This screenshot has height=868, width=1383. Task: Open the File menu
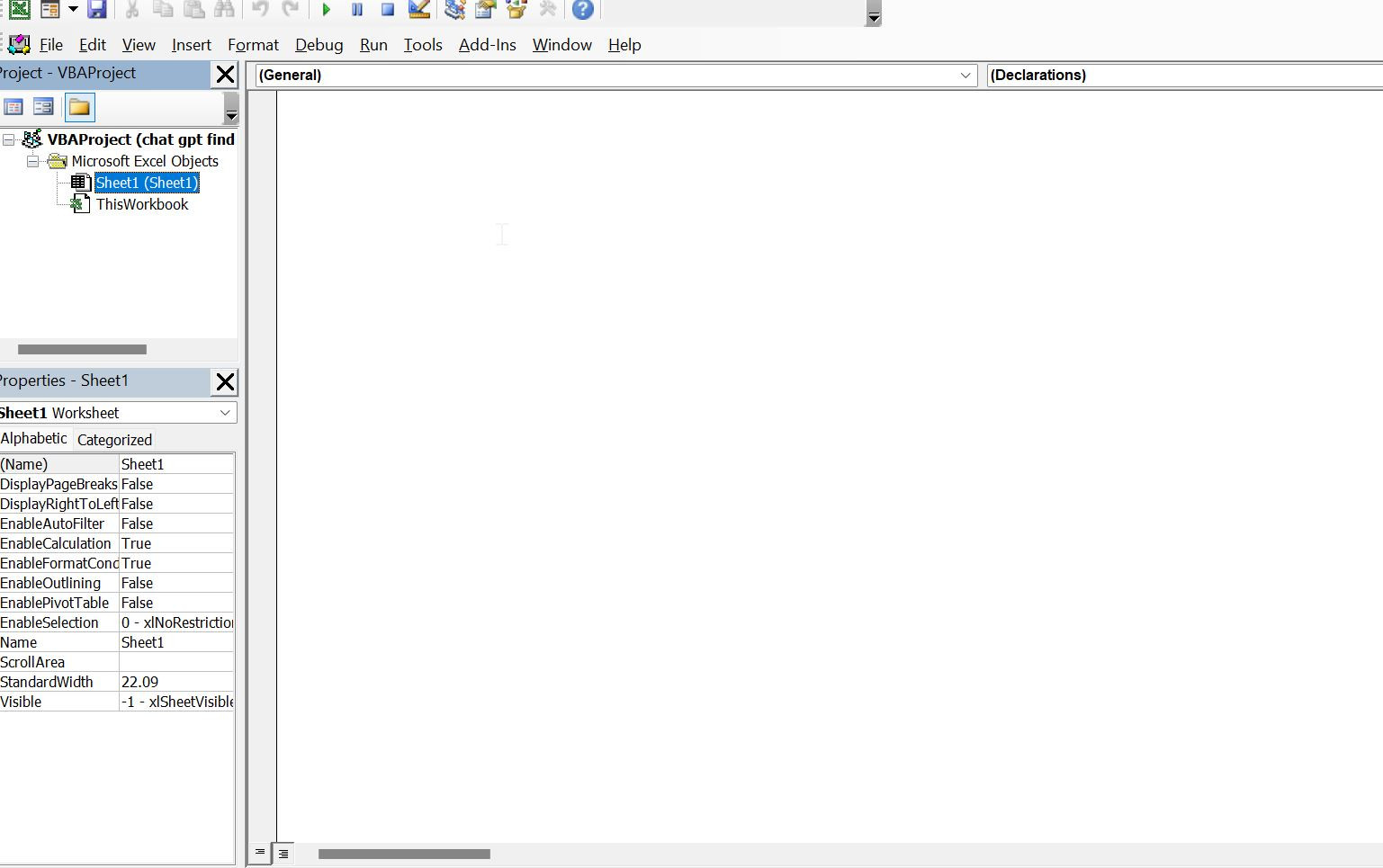[51, 45]
